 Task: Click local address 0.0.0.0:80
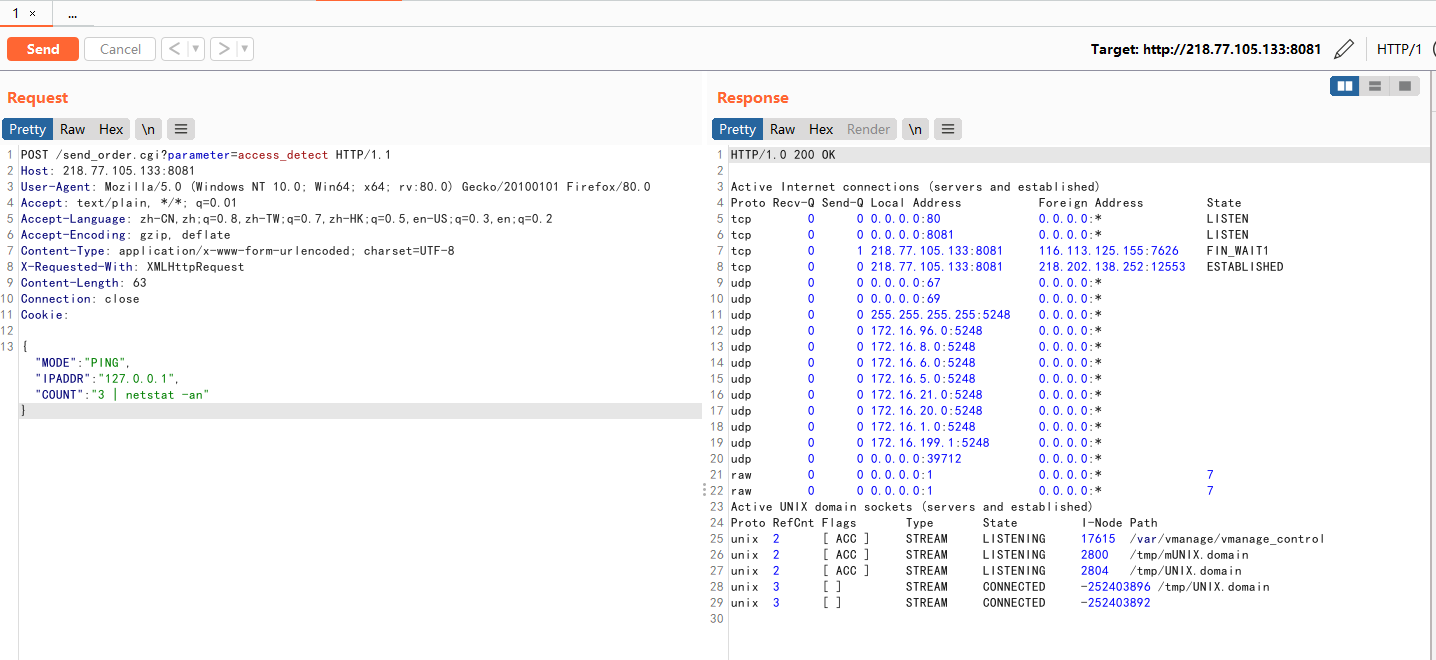click(906, 219)
